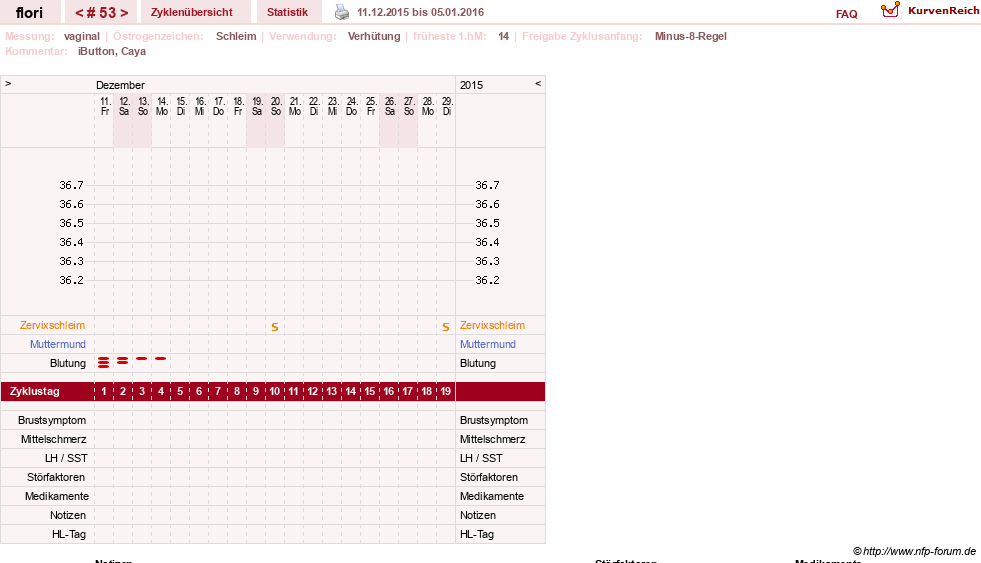Go to previous cycle with the '<' arrow beside #53
981x563 pixels.
click(x=79, y=13)
